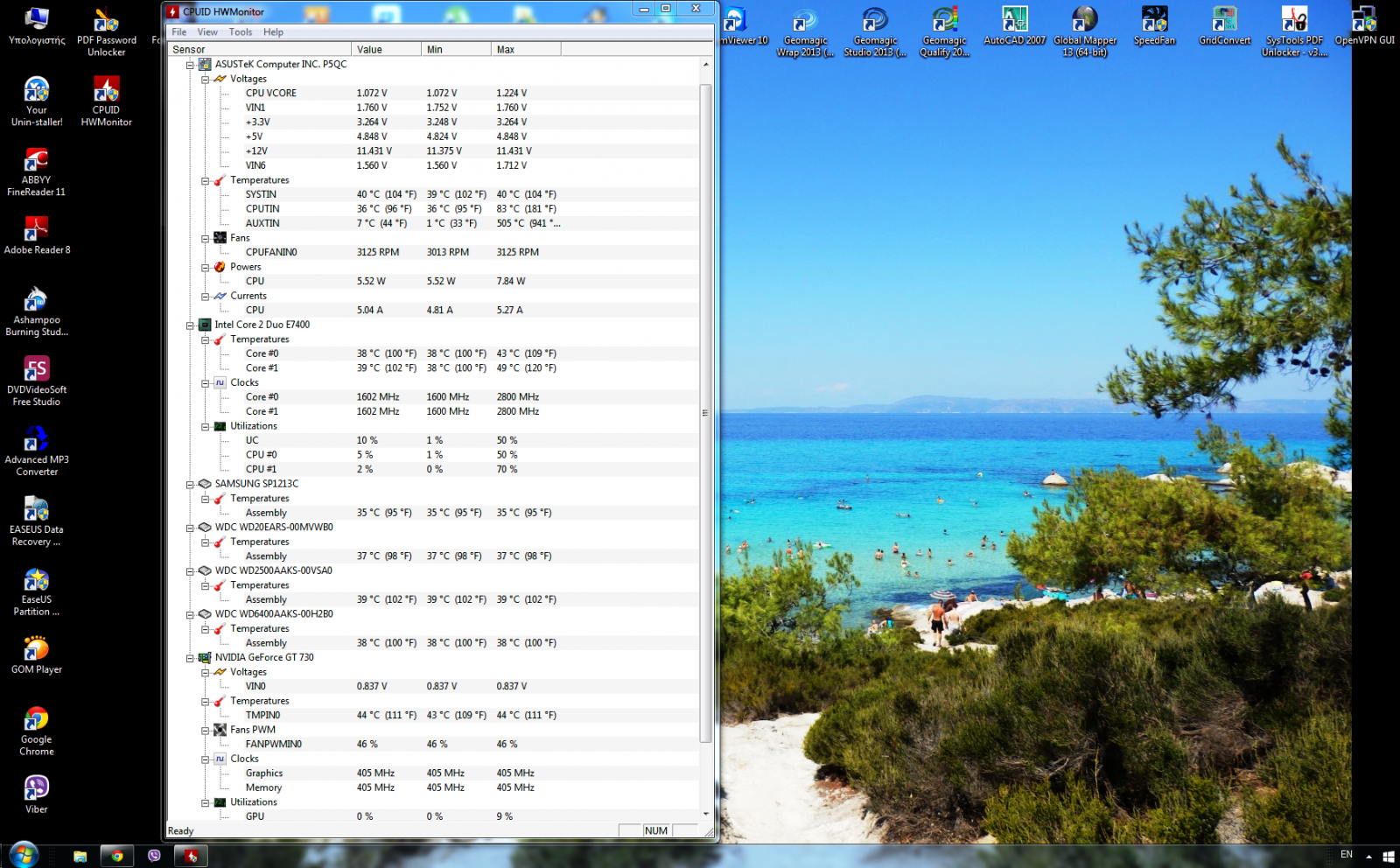Image resolution: width=1400 pixels, height=868 pixels.
Task: Open the File menu in HWMonitor
Action: click(179, 32)
